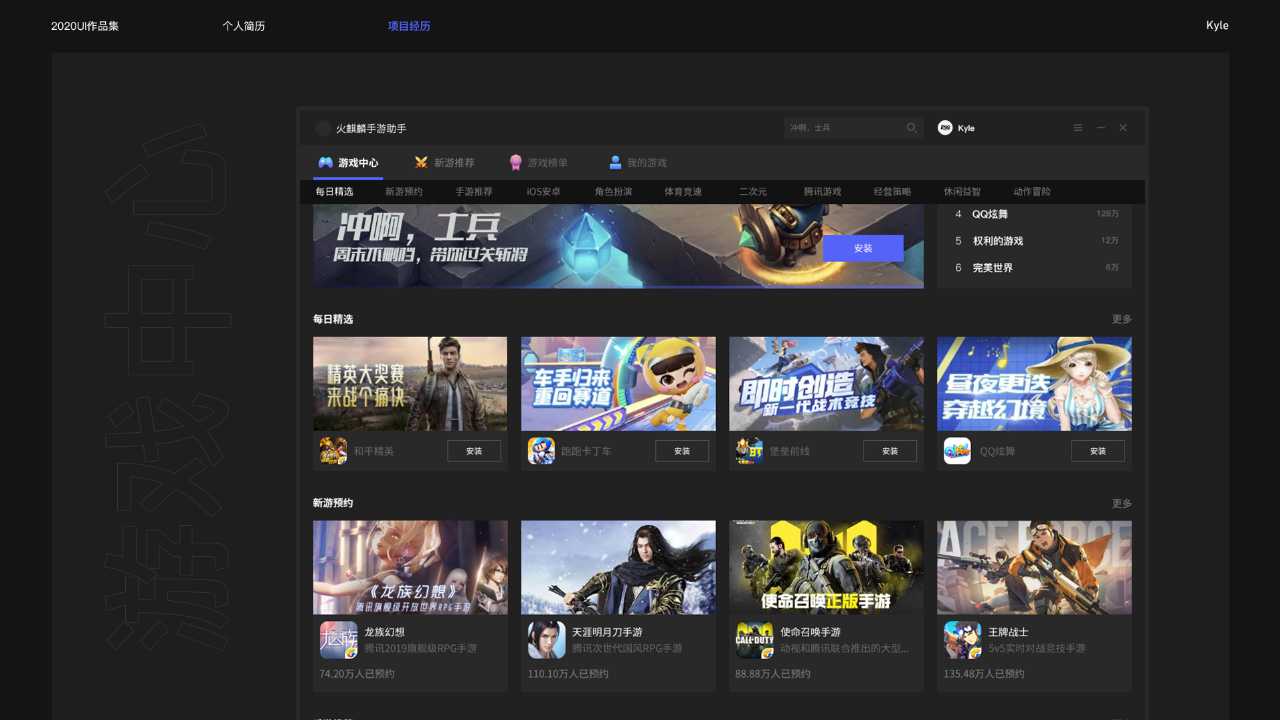Open the iOS安卓 category

point(543,192)
